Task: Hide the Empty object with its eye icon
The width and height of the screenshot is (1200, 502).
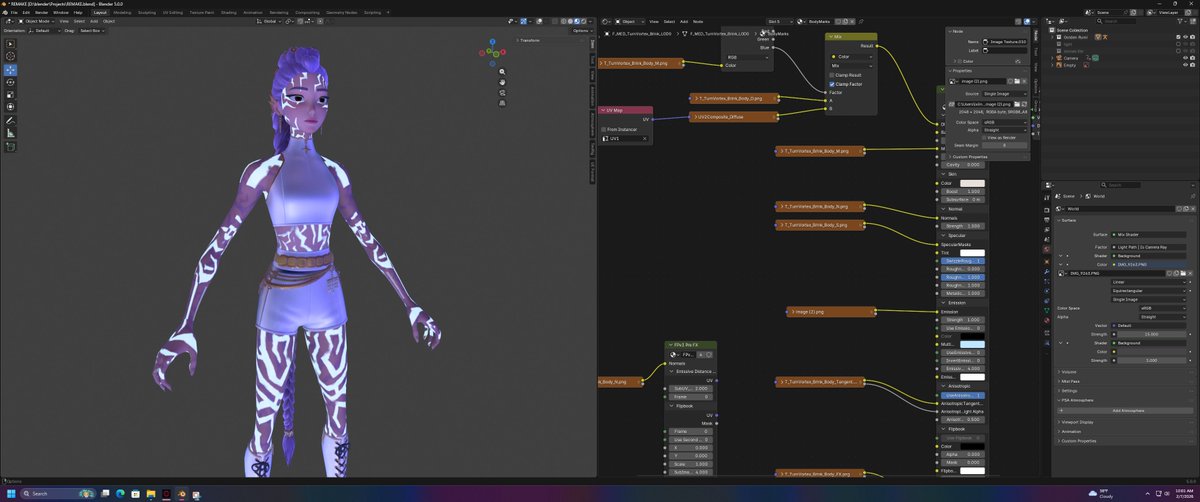Action: tap(1184, 65)
